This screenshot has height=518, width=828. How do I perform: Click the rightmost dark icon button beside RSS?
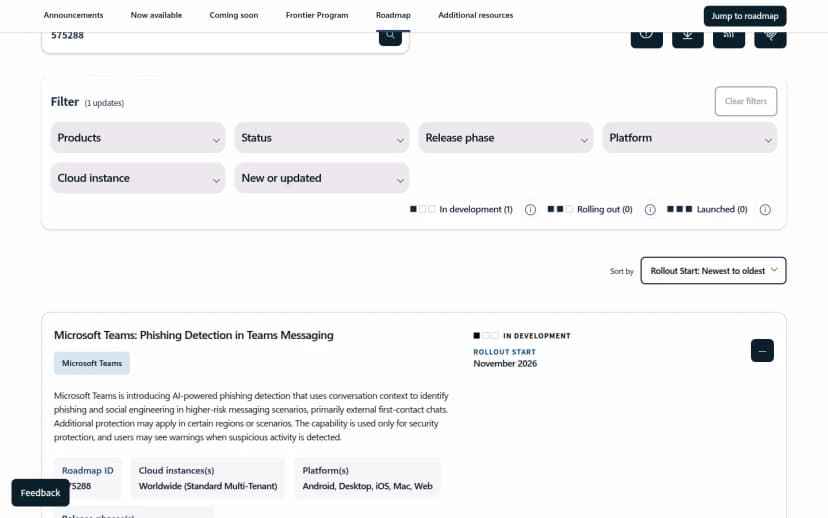tap(770, 39)
